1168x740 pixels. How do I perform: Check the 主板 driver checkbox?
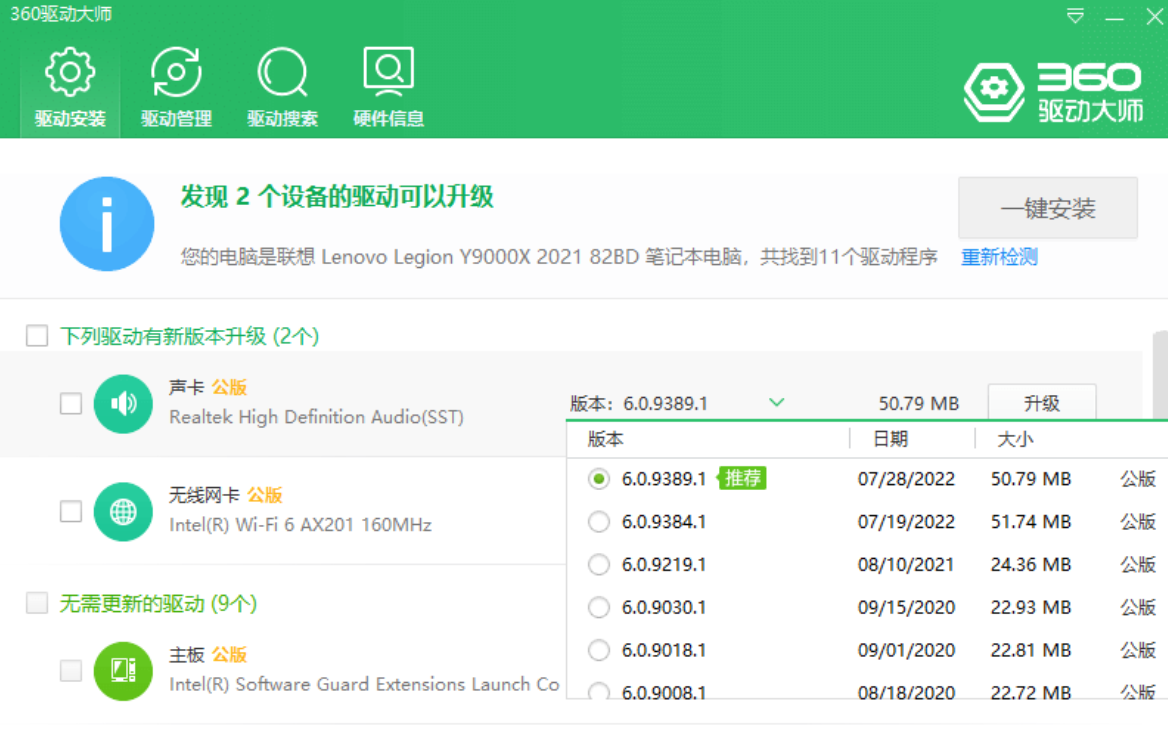coord(71,671)
